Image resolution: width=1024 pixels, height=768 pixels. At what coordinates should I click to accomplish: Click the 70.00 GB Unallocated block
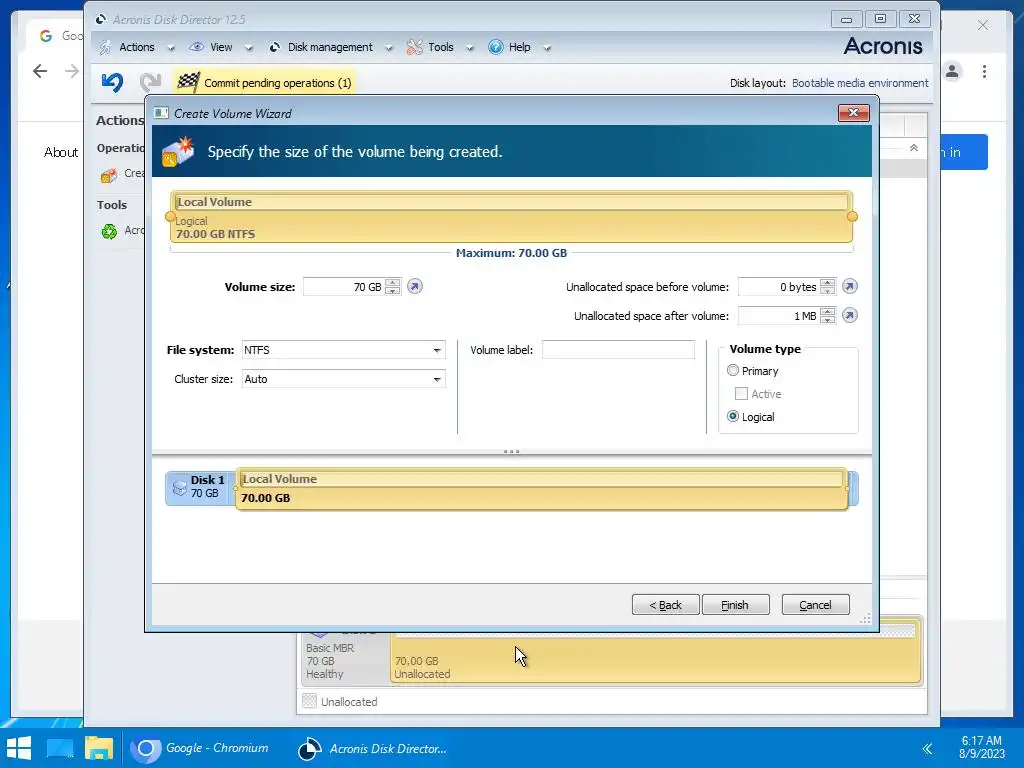pyautogui.click(x=656, y=653)
